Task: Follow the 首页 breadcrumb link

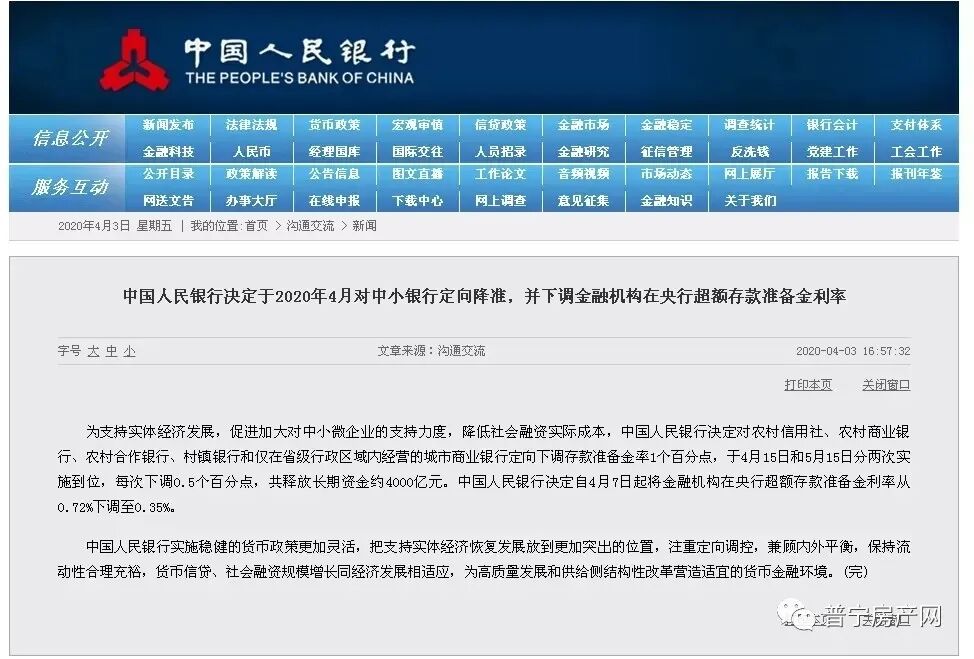Action: (x=257, y=226)
